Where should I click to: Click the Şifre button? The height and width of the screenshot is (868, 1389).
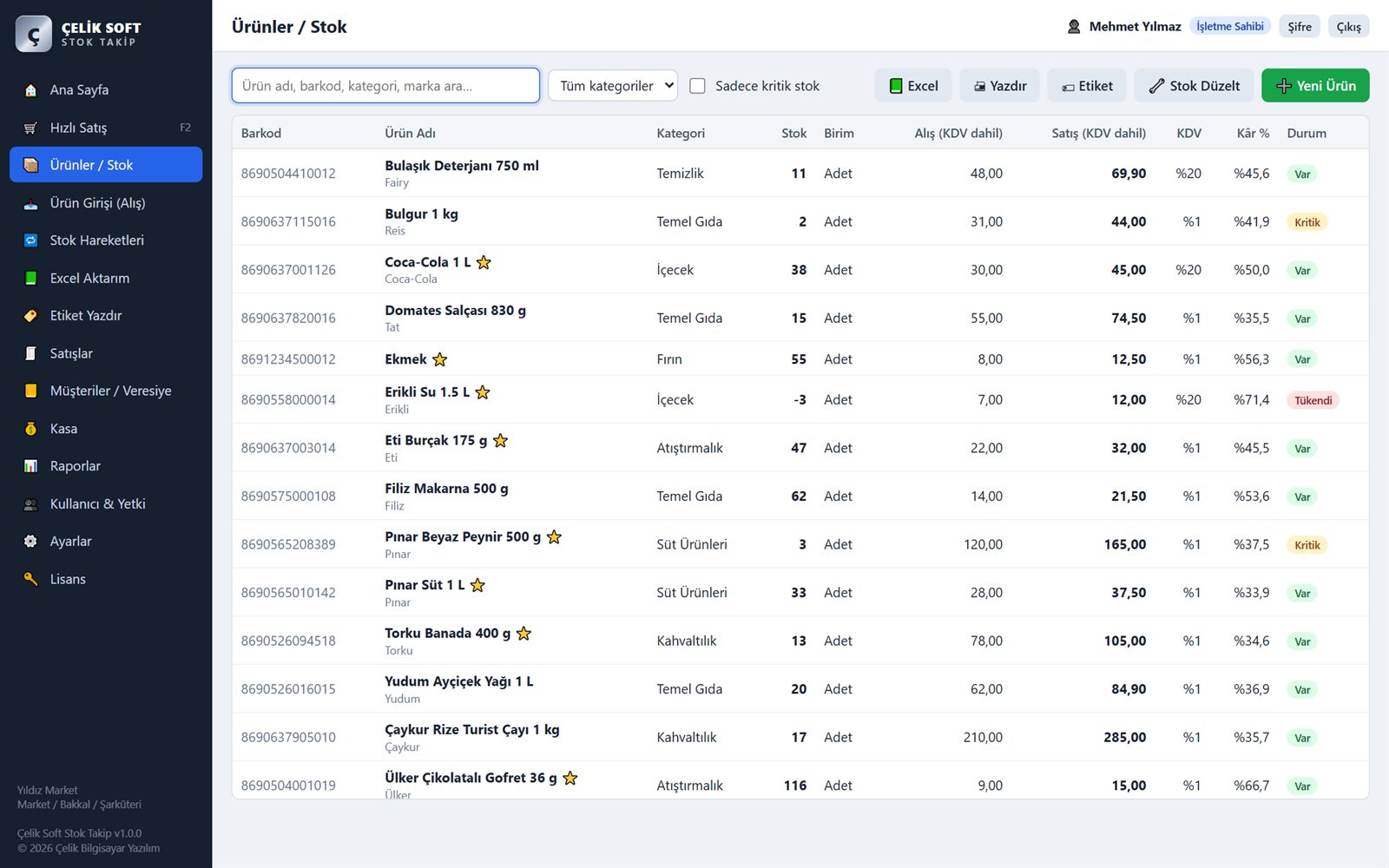coord(1300,27)
